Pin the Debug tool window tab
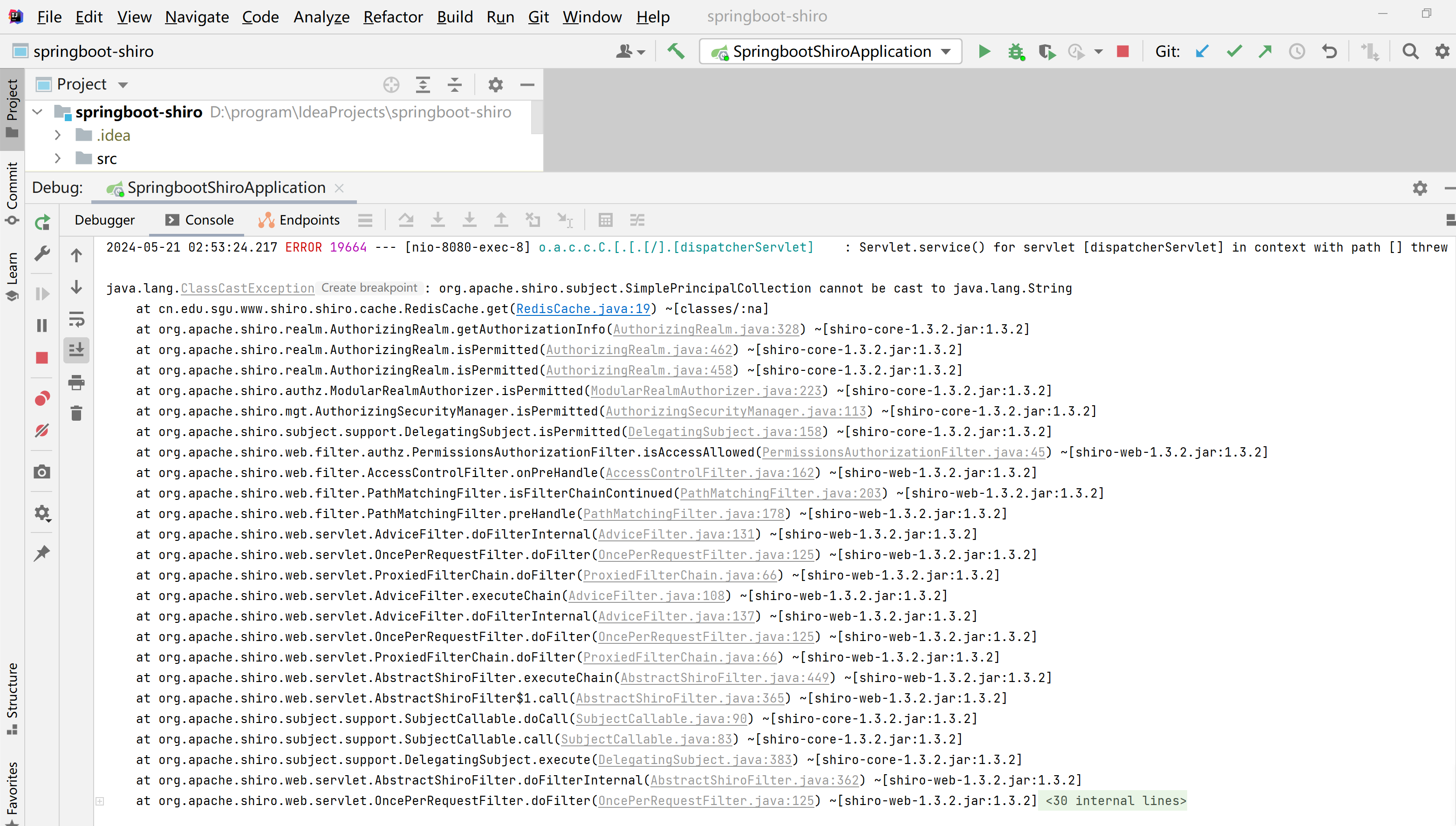 [42, 553]
